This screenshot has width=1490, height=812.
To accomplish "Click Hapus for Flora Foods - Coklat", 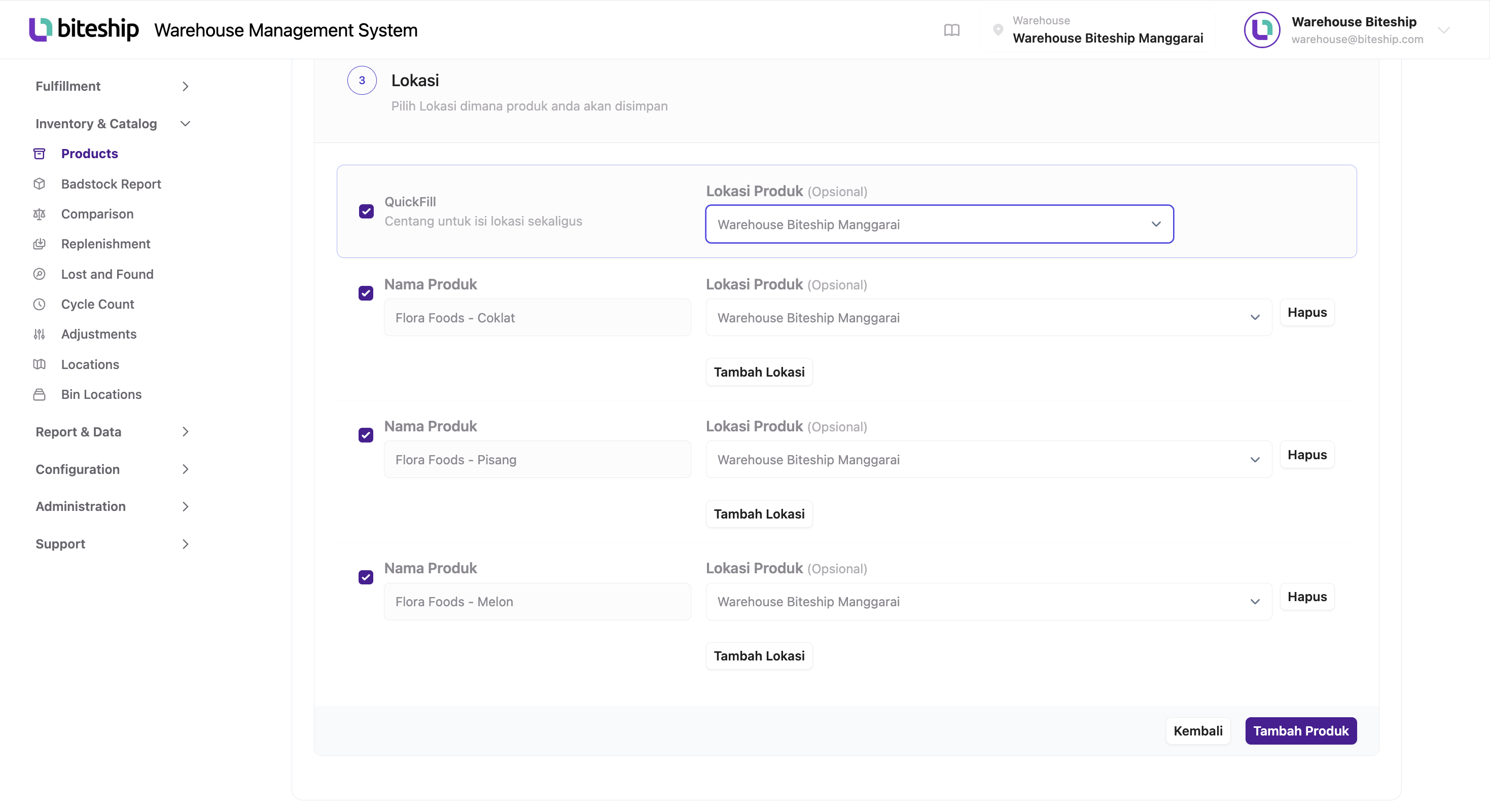I will [x=1307, y=312].
